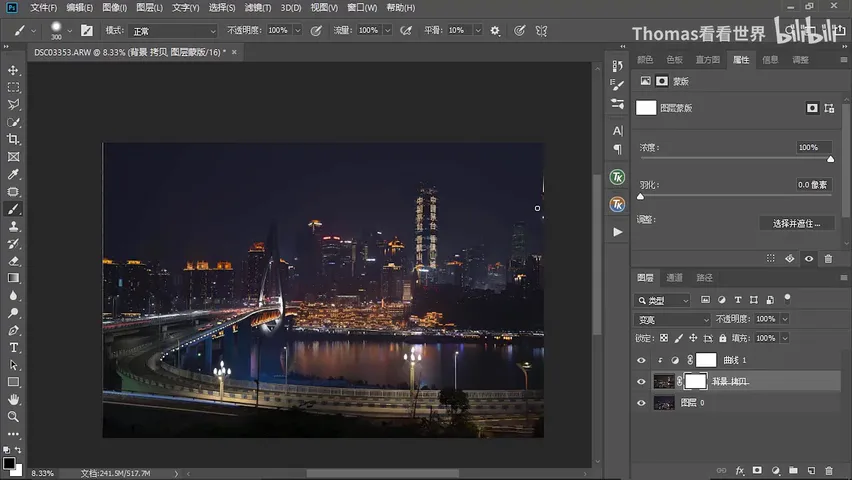Viewport: 852px width, 480px height.
Task: Delete layer with trash icon in Layers panel
Action: pos(829,470)
